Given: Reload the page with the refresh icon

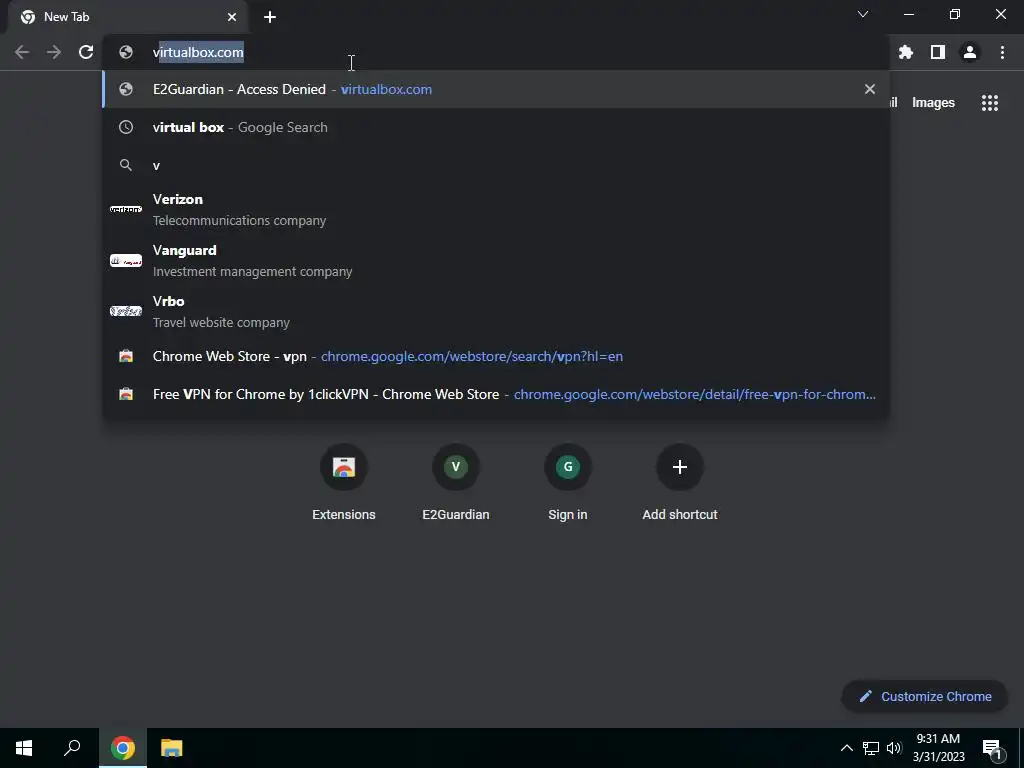Looking at the screenshot, I should click(86, 52).
